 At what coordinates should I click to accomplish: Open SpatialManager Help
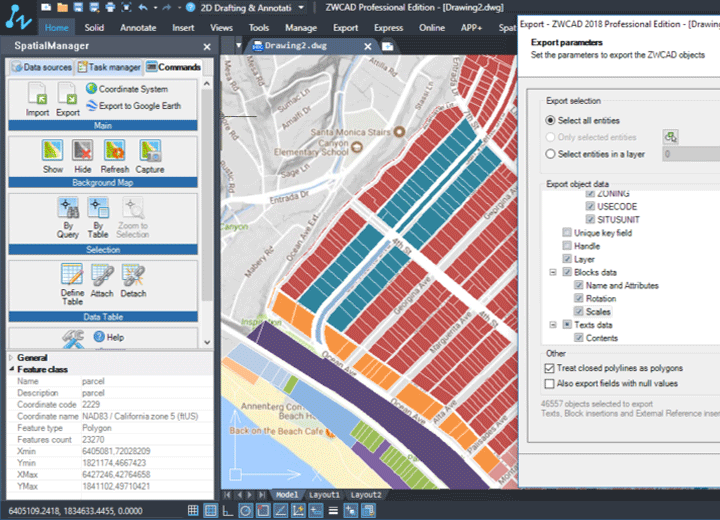point(109,337)
